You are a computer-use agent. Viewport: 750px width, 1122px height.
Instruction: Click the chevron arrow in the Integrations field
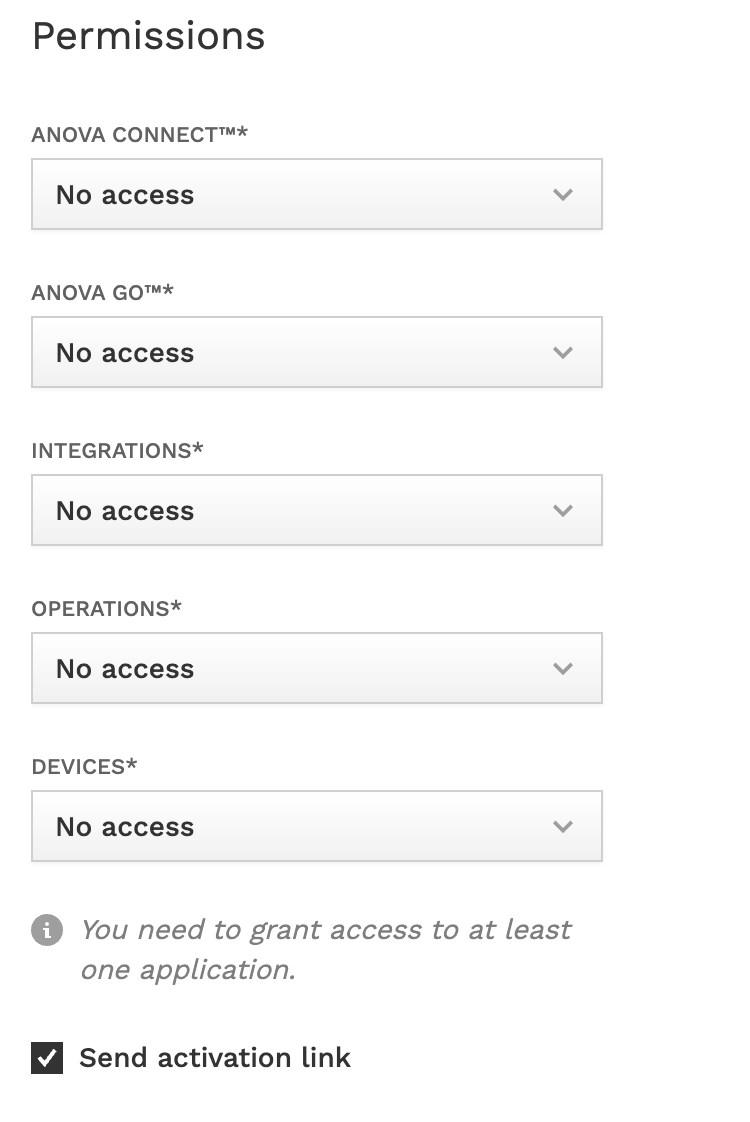[563, 511]
